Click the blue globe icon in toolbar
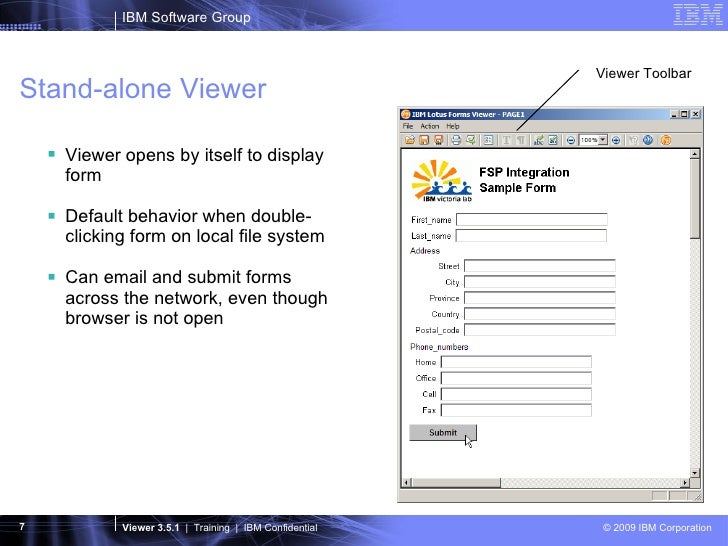Screen dimensions: 728x546 (x=648, y=140)
